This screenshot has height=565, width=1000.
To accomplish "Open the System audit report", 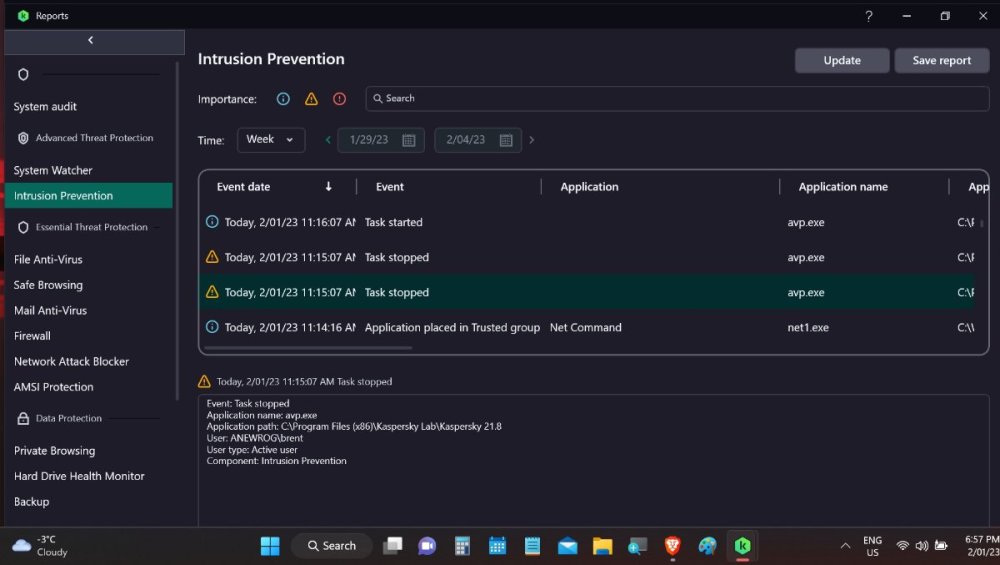I will (x=45, y=106).
